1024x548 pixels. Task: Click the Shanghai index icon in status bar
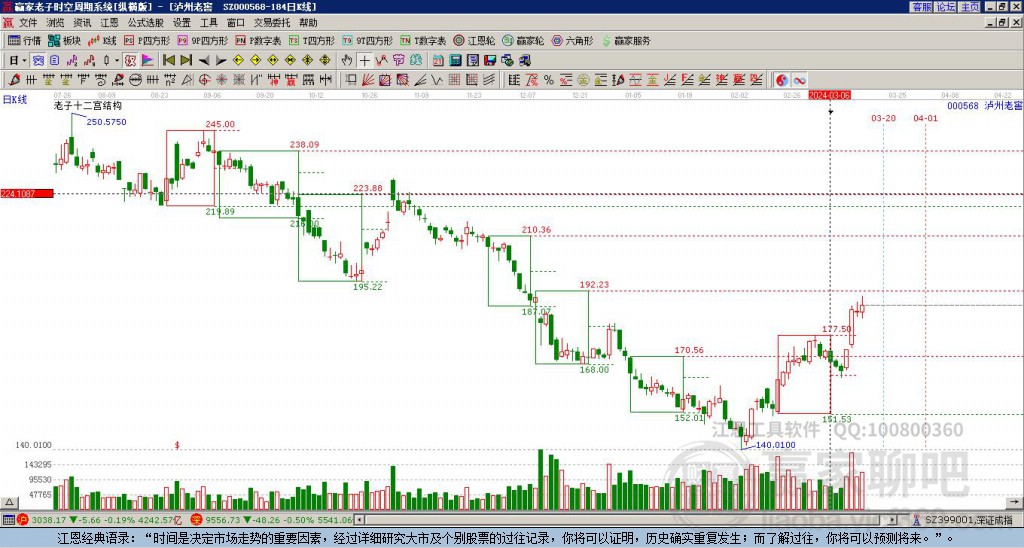click(23, 520)
